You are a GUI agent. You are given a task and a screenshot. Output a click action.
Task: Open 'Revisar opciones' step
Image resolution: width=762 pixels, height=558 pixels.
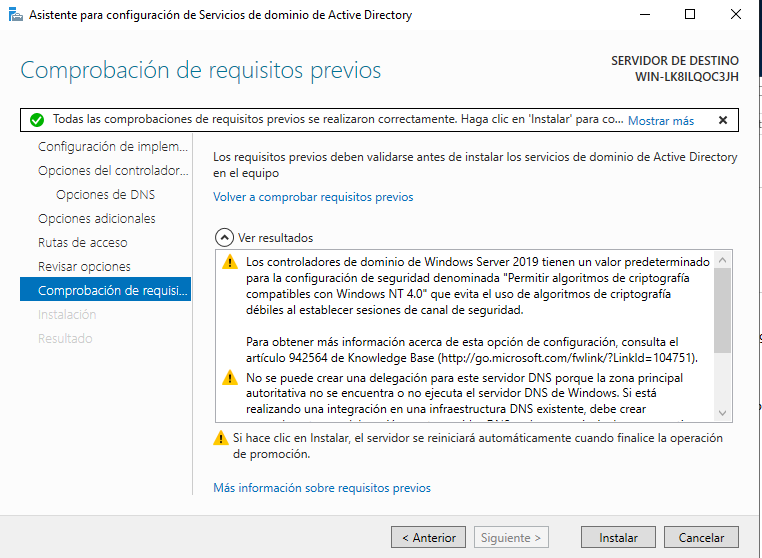pos(84,266)
